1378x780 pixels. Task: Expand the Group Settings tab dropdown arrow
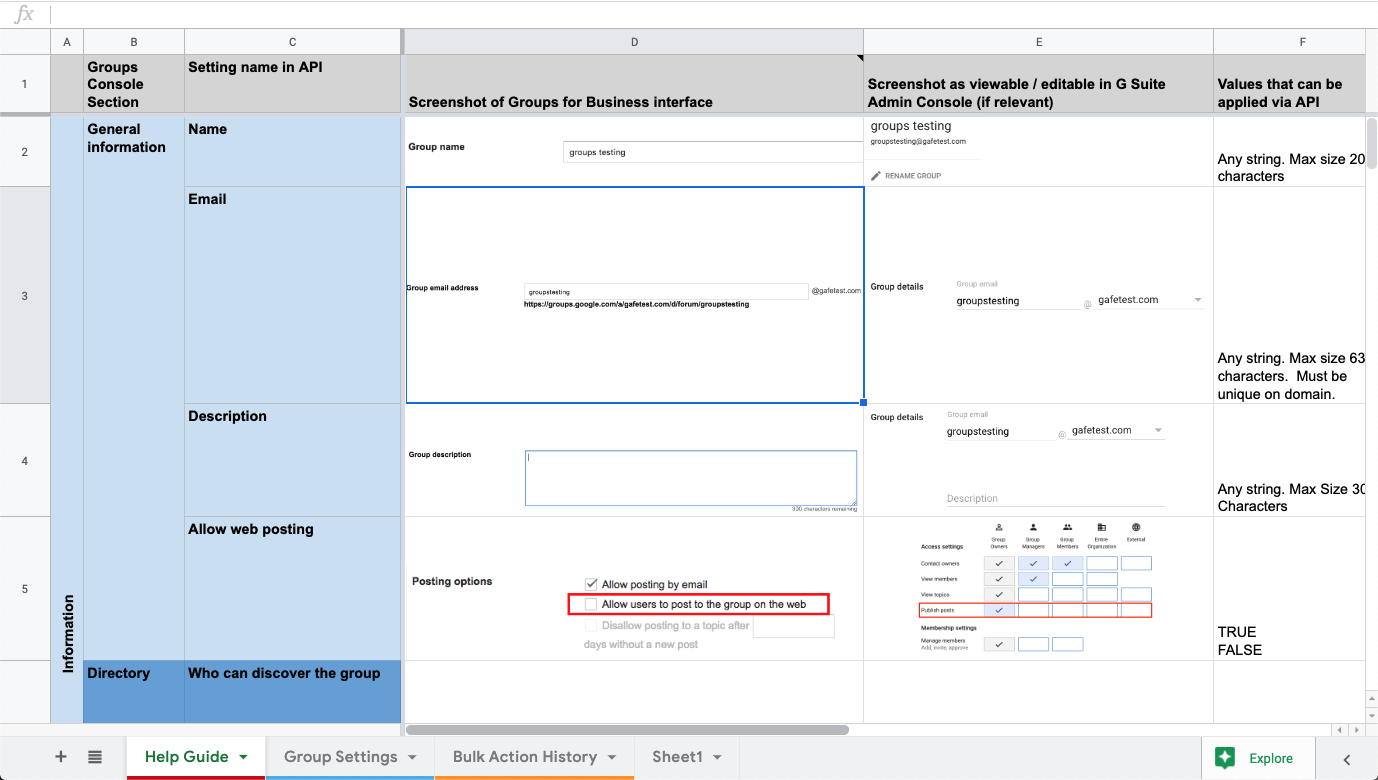[412, 758]
